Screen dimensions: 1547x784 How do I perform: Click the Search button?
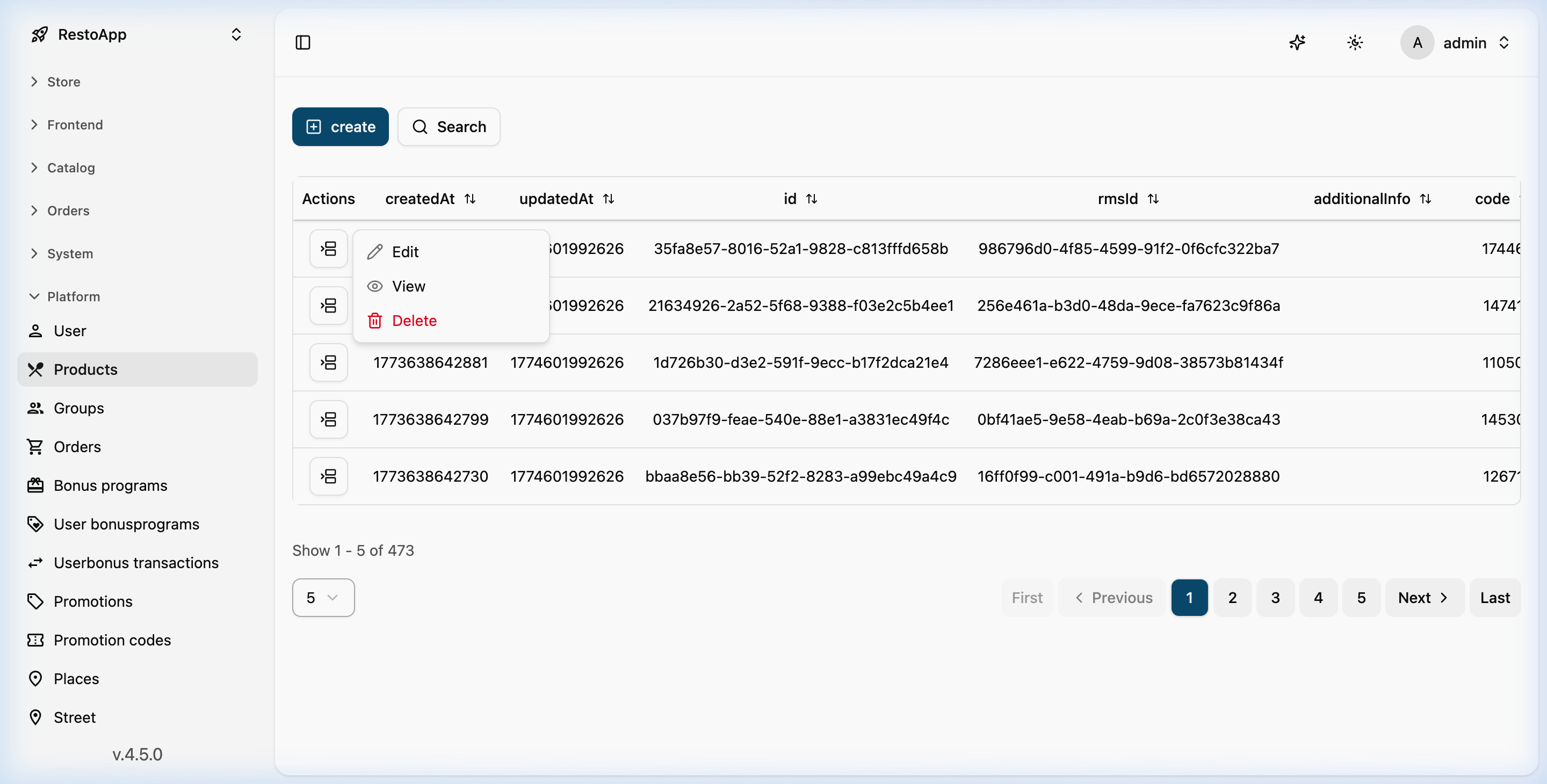click(449, 127)
